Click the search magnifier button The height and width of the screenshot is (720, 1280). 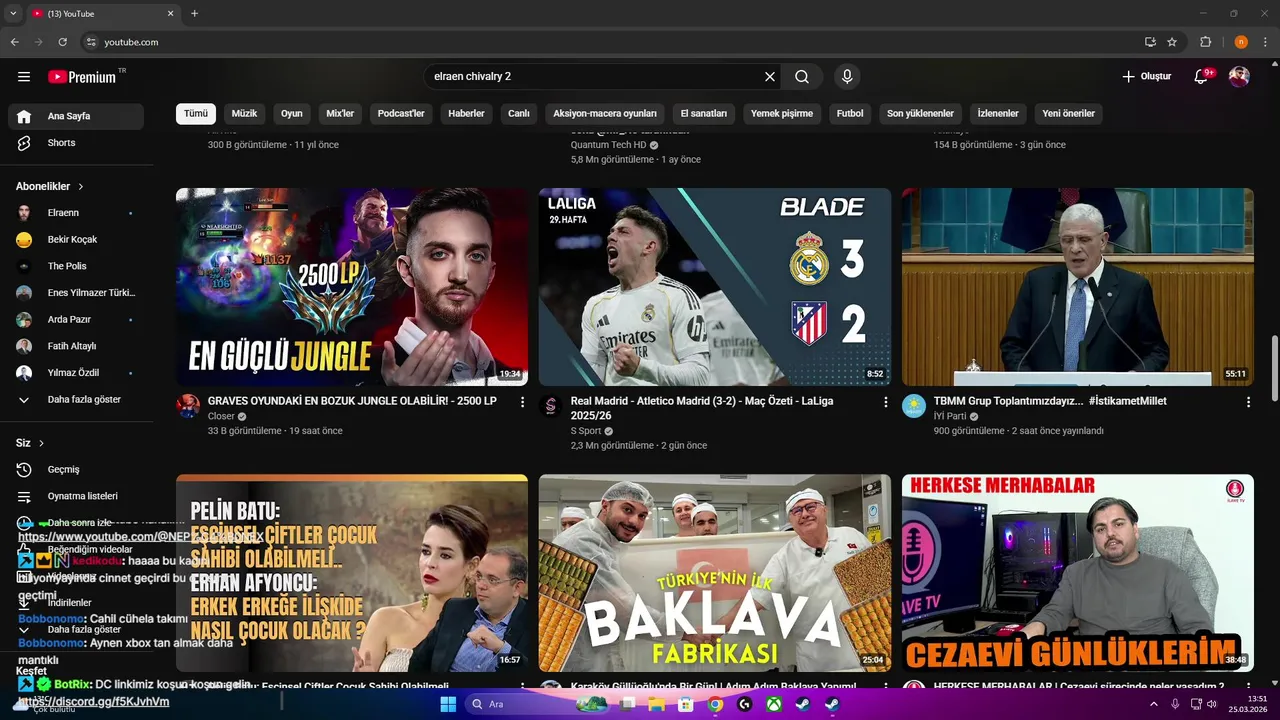(802, 77)
